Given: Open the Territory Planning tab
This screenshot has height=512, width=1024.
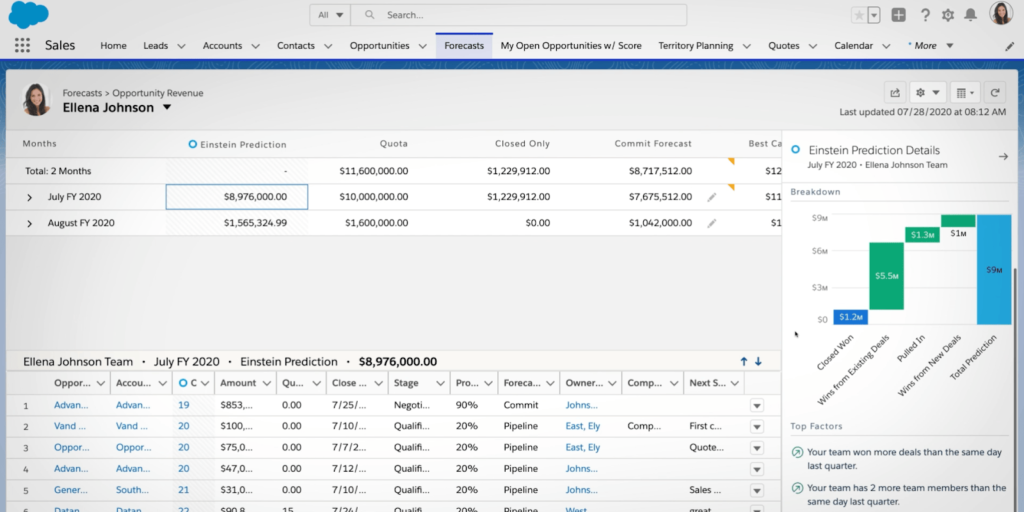Looking at the screenshot, I should pyautogui.click(x=696, y=46).
